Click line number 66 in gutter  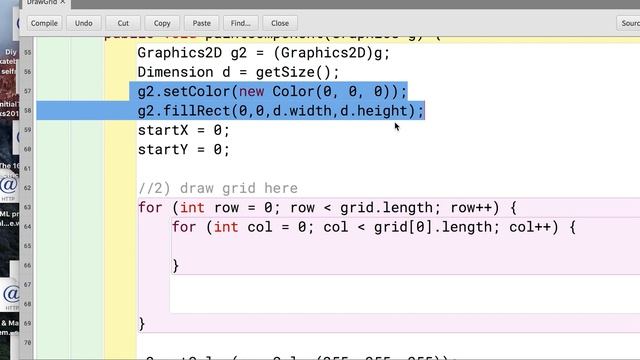[x=28, y=265]
